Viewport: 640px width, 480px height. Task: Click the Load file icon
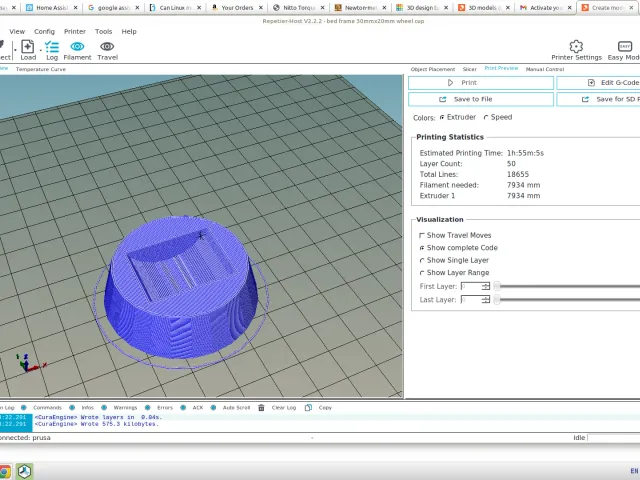click(x=28, y=47)
